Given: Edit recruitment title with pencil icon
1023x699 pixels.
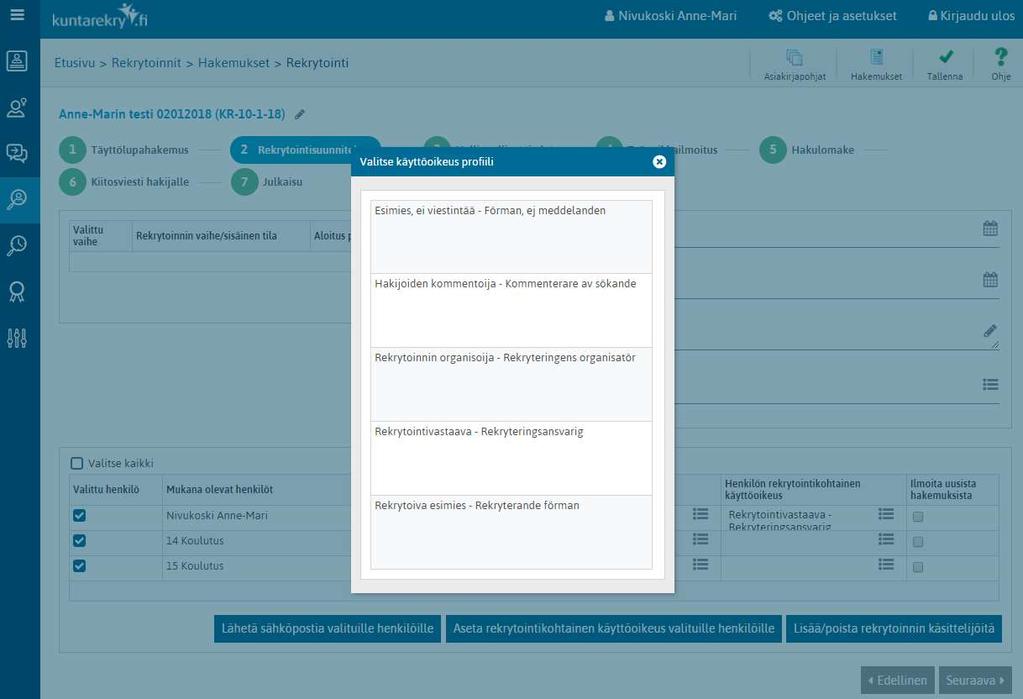Looking at the screenshot, I should [x=299, y=115].
